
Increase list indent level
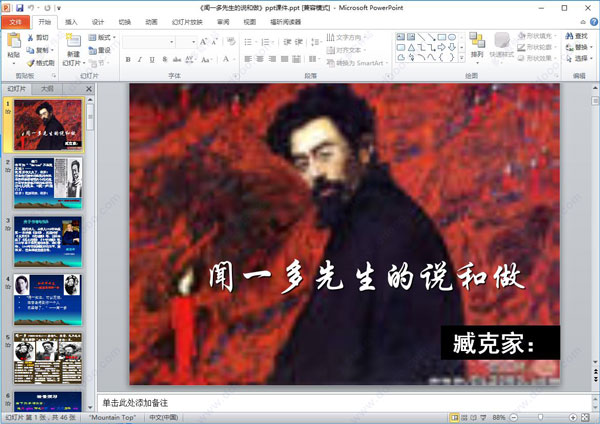(299, 42)
